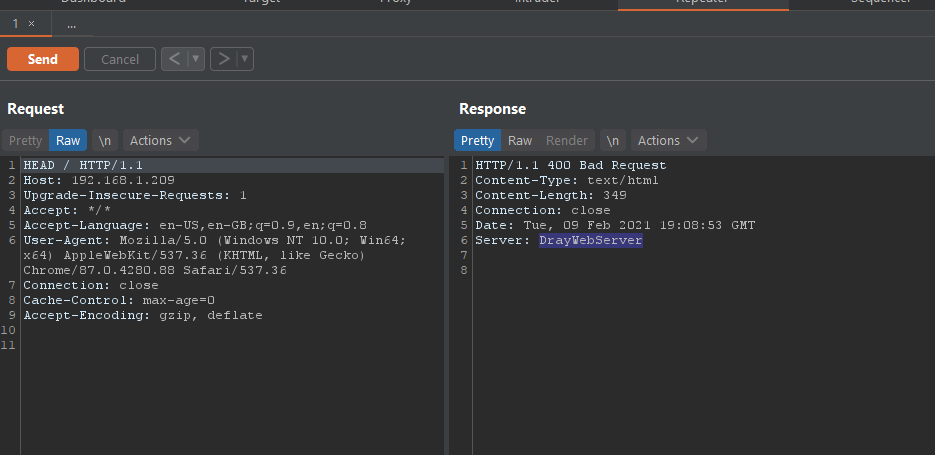
Task: Click the 'Content-Type: text/html' response header
Action: click(x=566, y=180)
